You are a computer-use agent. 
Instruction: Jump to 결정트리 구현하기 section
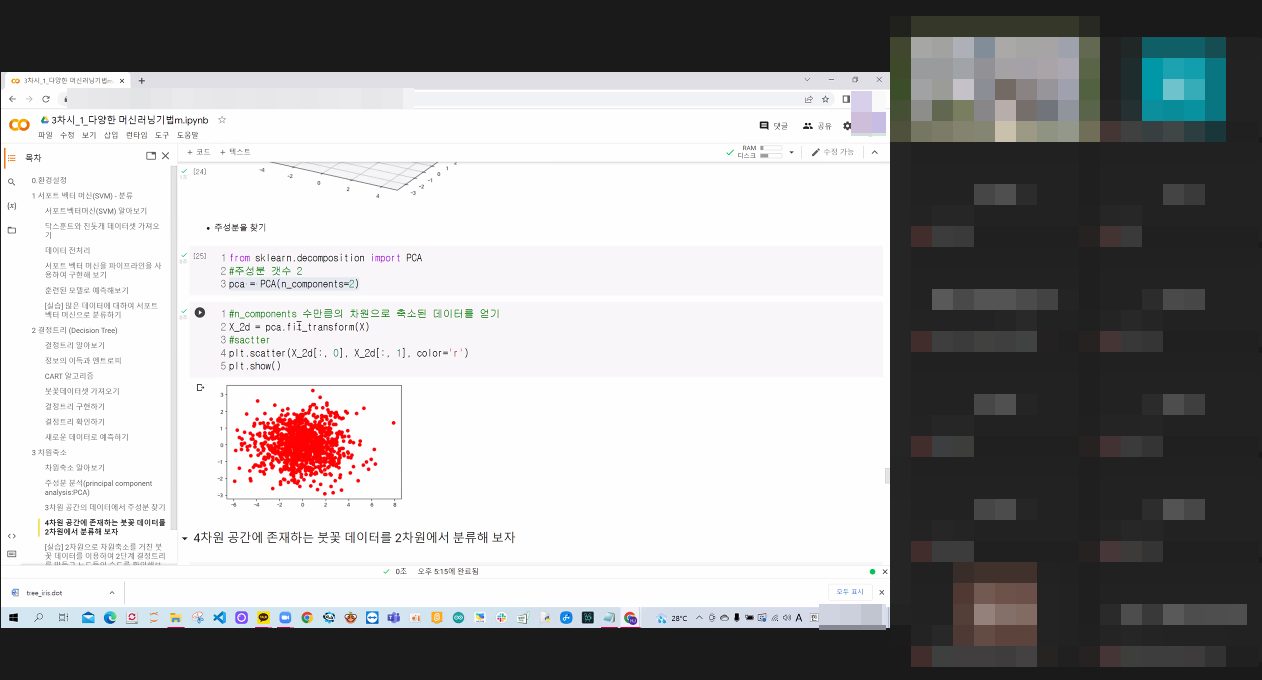pos(74,407)
